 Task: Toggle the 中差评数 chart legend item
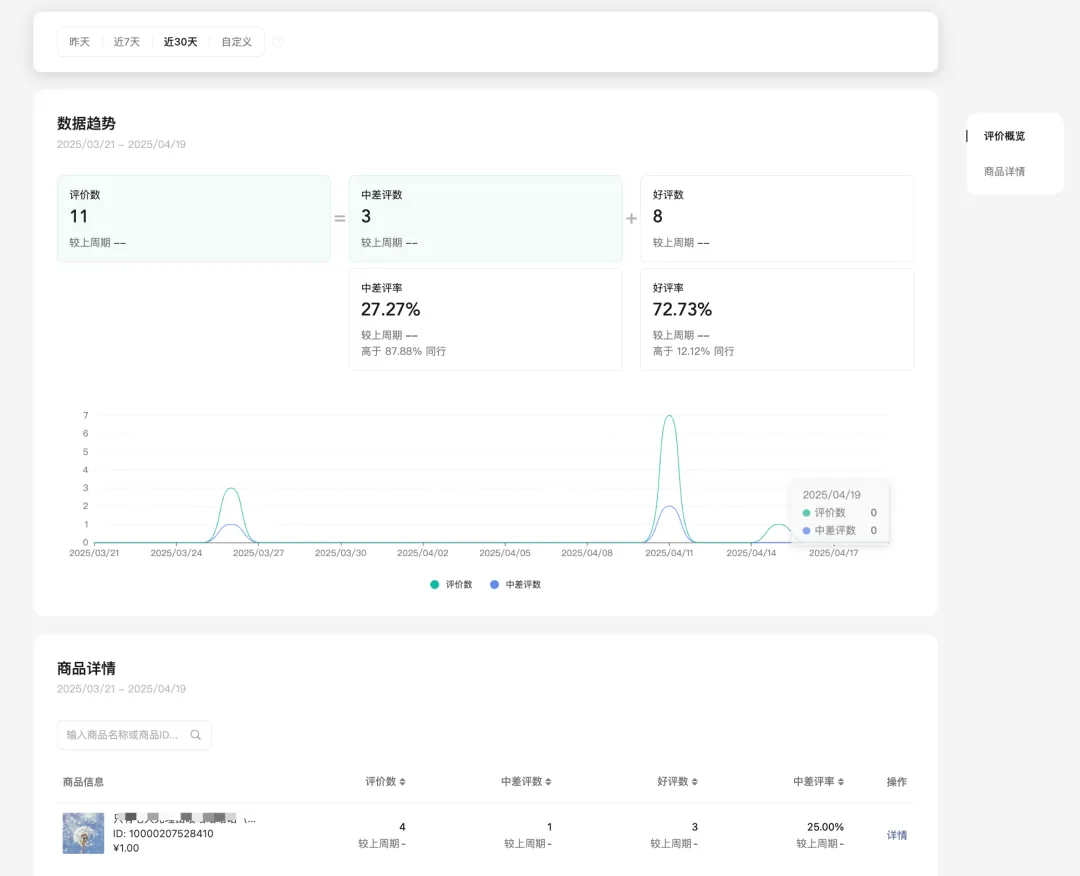[x=515, y=585]
